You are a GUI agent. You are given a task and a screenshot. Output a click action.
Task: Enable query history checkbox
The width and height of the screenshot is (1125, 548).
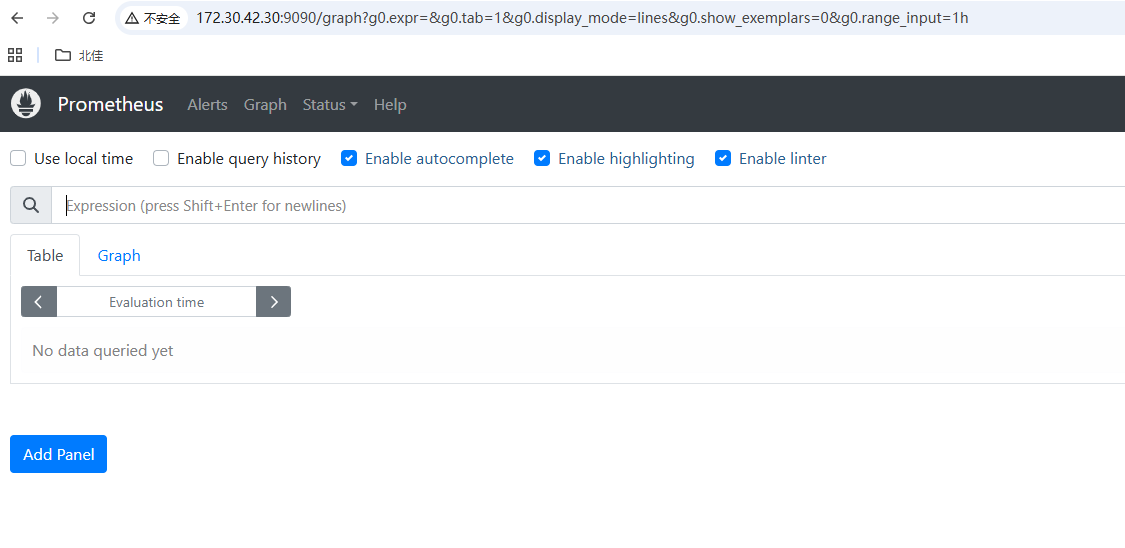click(x=161, y=158)
